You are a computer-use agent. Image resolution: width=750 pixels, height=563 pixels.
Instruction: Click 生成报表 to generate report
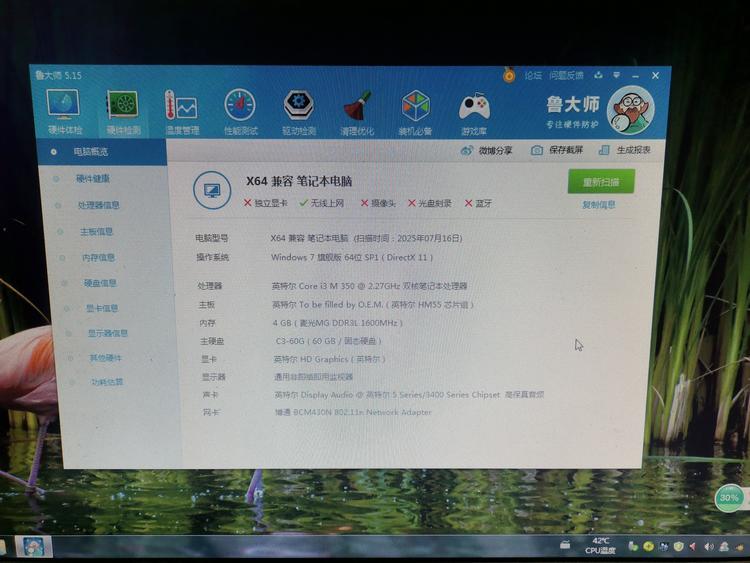pos(625,150)
